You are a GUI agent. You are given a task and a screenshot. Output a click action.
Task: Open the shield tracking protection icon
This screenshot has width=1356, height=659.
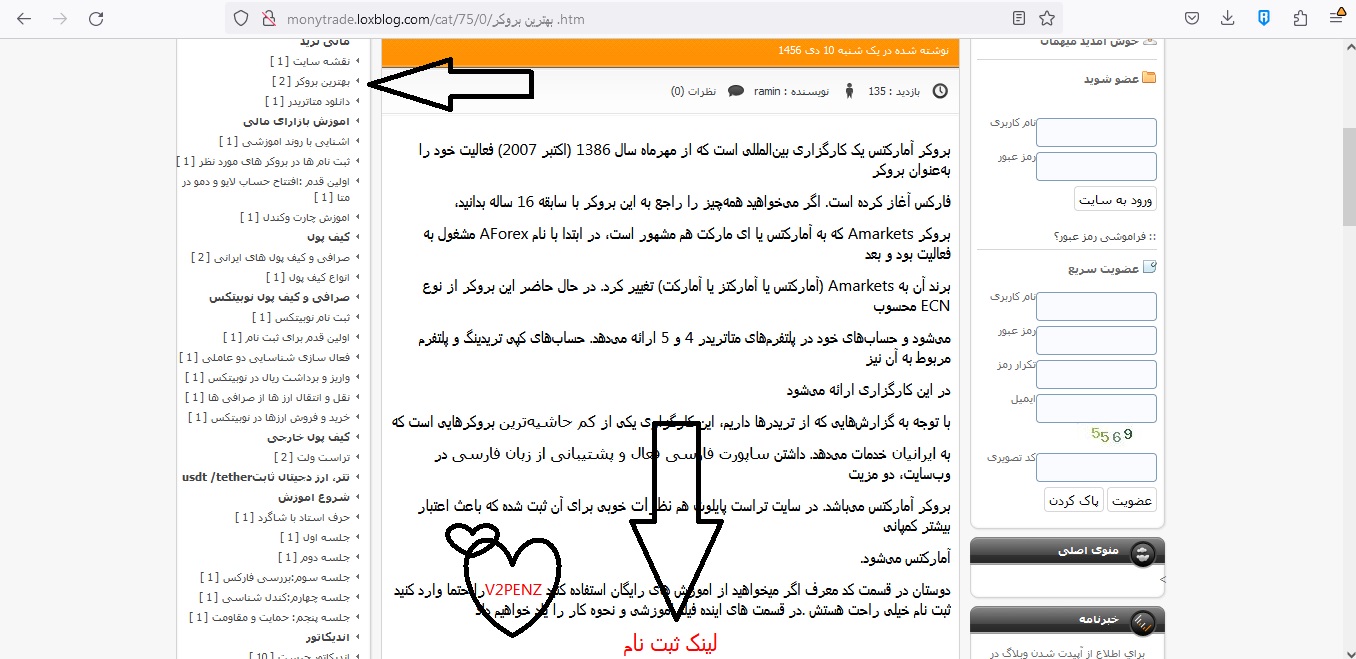pyautogui.click(x=240, y=18)
